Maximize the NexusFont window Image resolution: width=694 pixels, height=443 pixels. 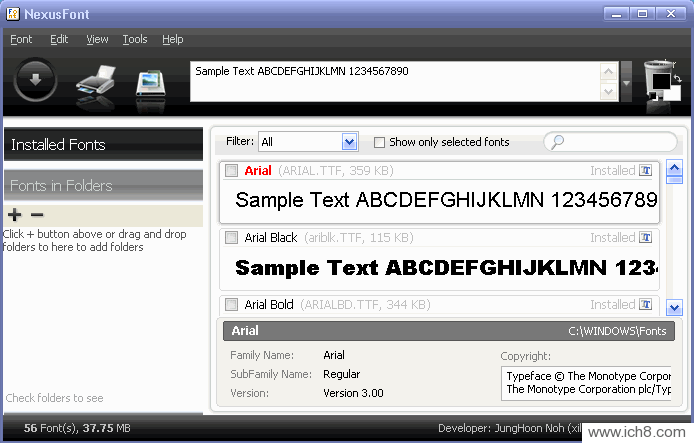click(643, 14)
